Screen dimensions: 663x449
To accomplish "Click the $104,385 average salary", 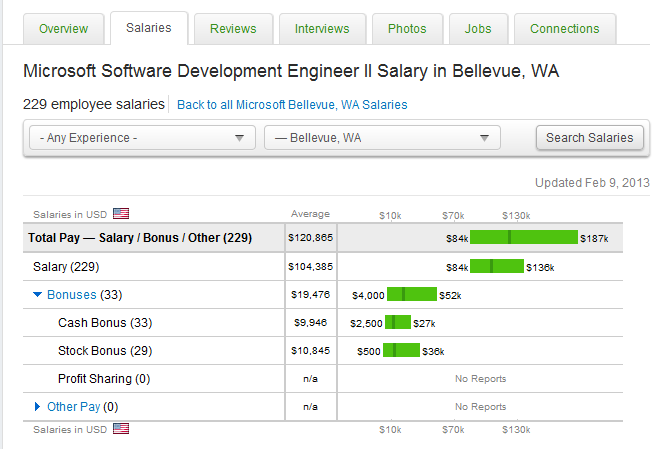I will 311,266.
